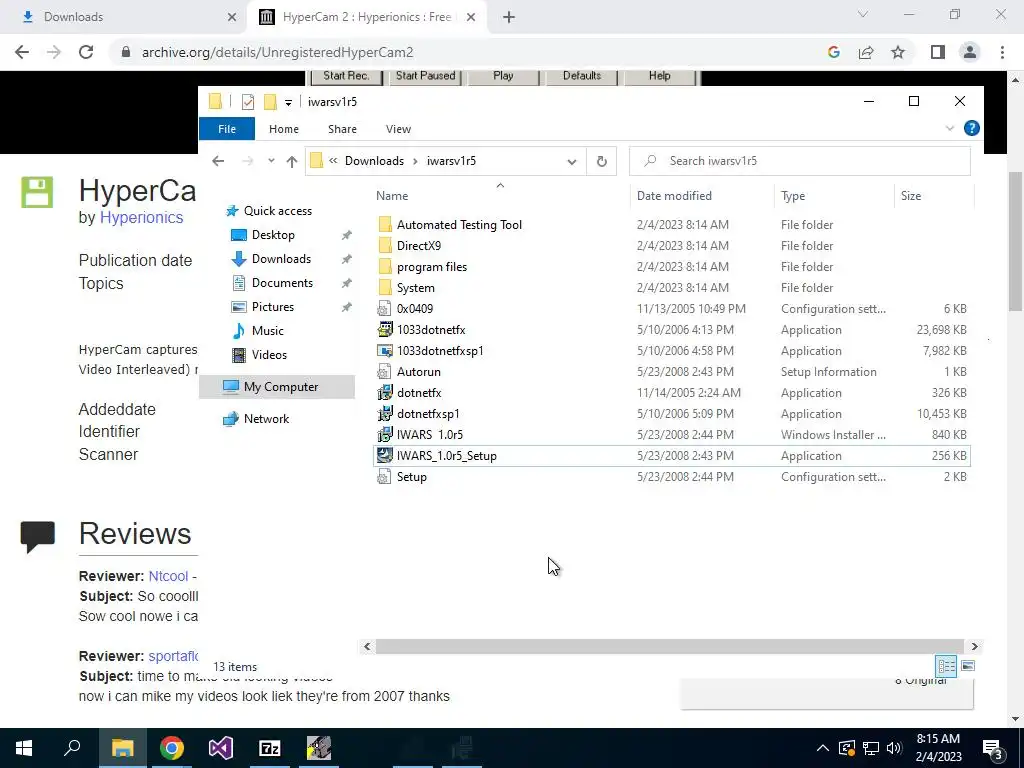Open 7-Zip from the taskbar
This screenshot has height=768, width=1024.
click(x=270, y=748)
